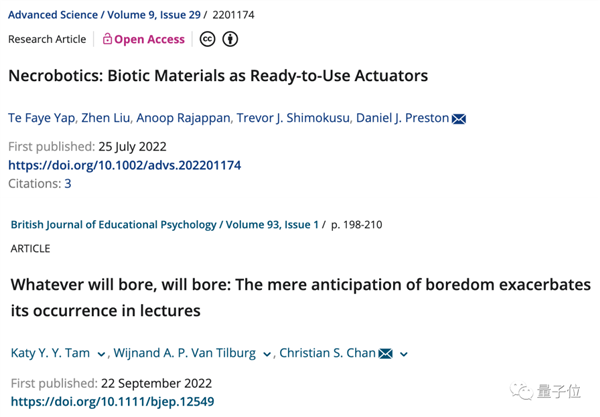
Task: Click the Open Access lock icon
Action: [x=107, y=39]
